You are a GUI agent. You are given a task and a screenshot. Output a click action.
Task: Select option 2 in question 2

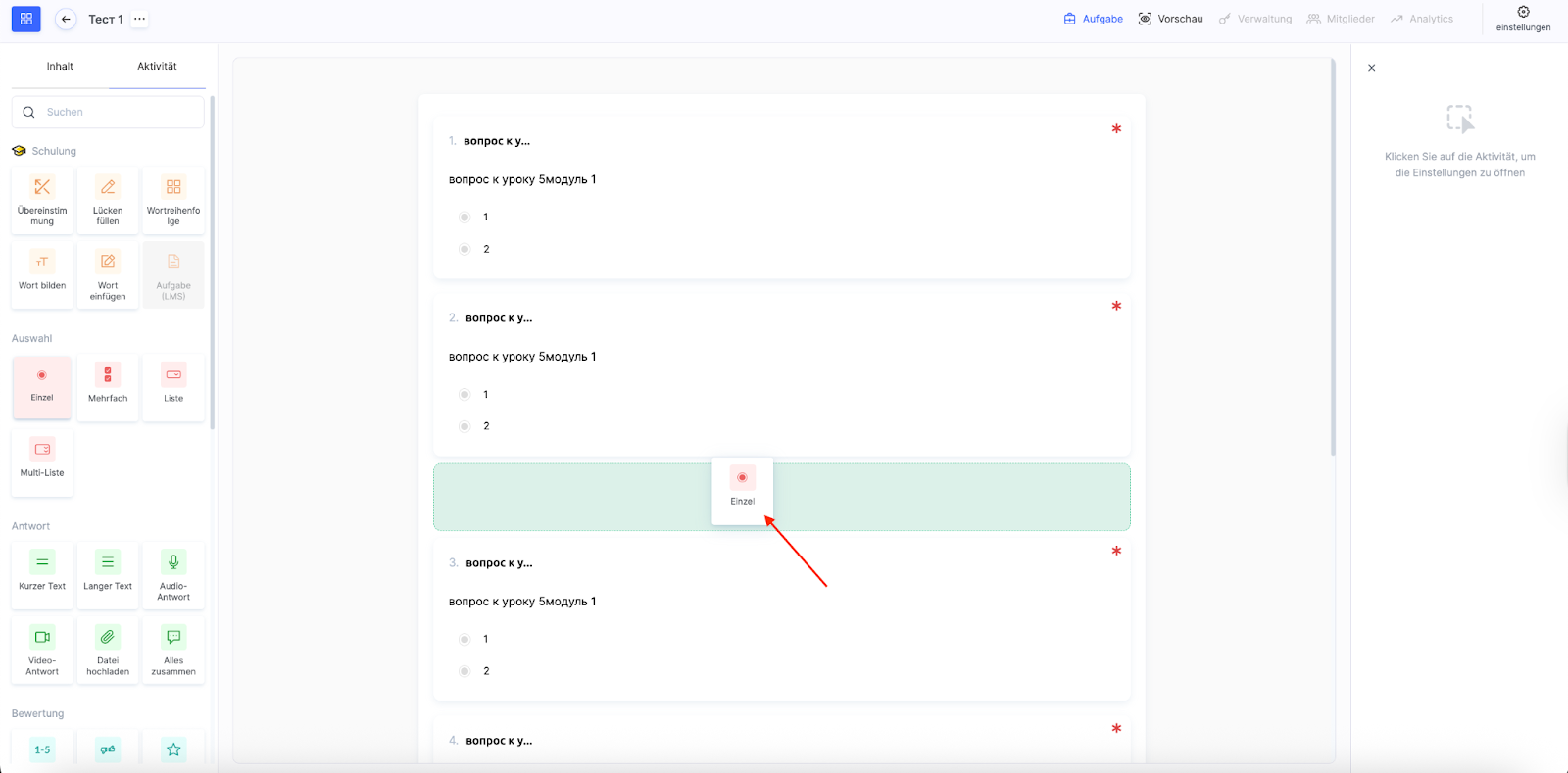coord(465,426)
